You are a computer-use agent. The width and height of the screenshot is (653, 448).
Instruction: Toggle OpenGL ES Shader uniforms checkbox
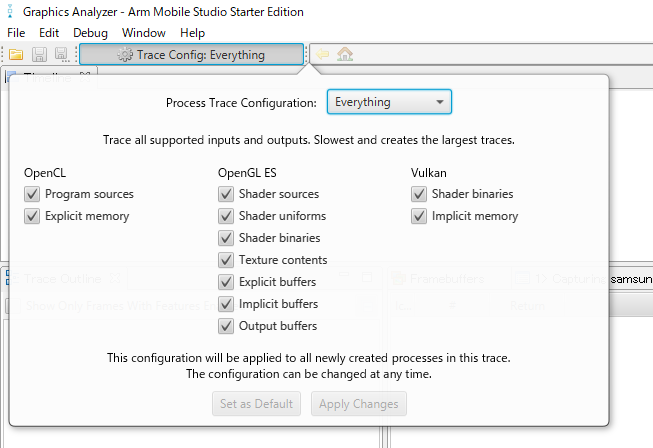click(226, 216)
